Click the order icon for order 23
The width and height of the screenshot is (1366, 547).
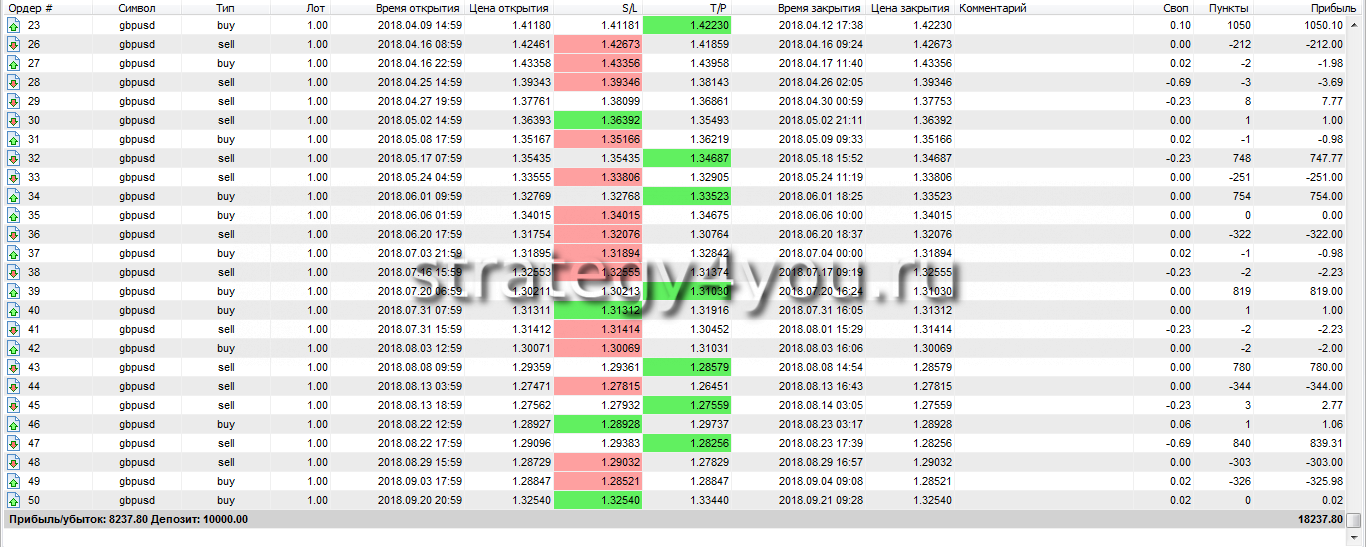click(13, 26)
